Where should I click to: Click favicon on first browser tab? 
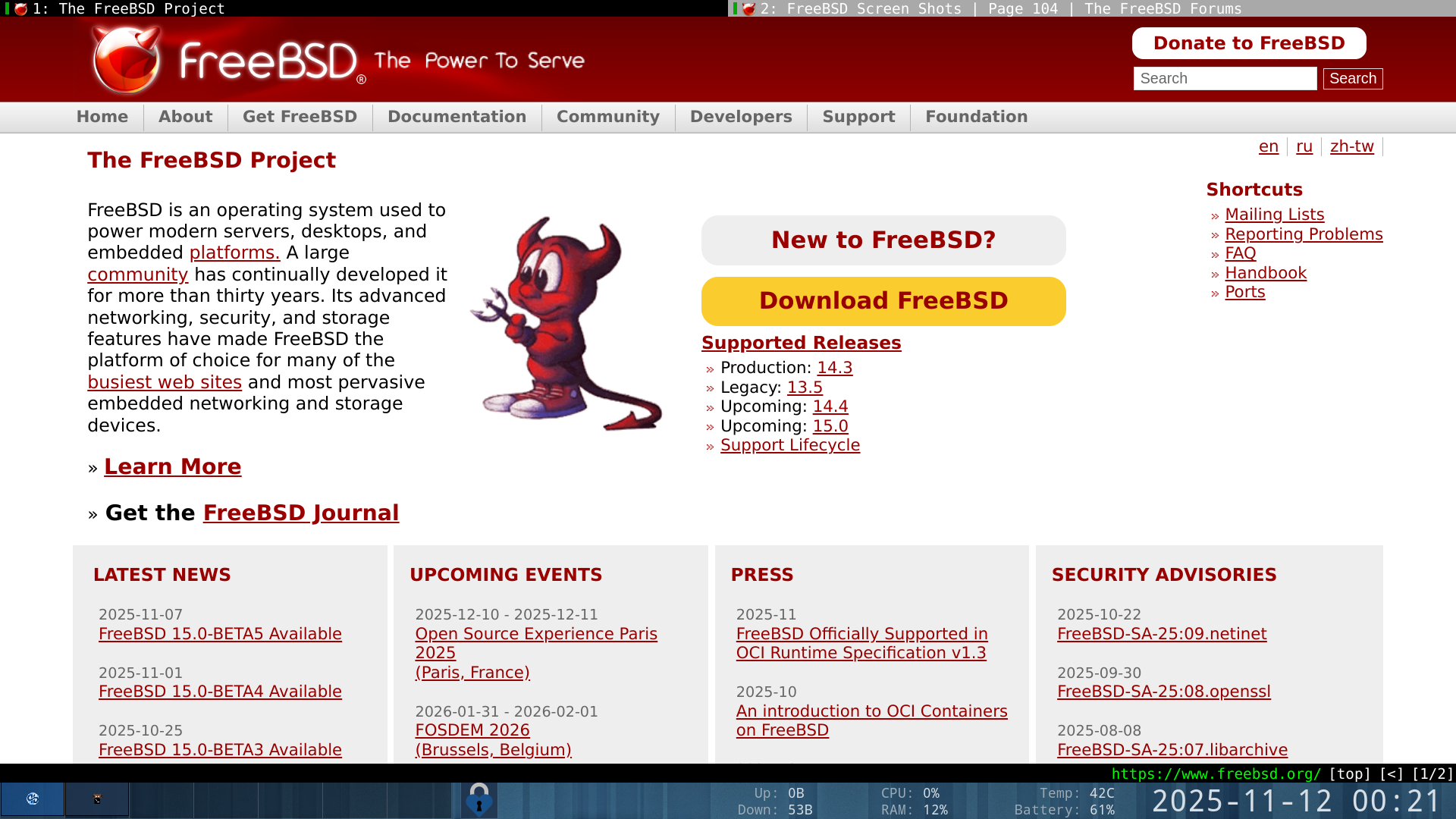pyautogui.click(x=21, y=9)
